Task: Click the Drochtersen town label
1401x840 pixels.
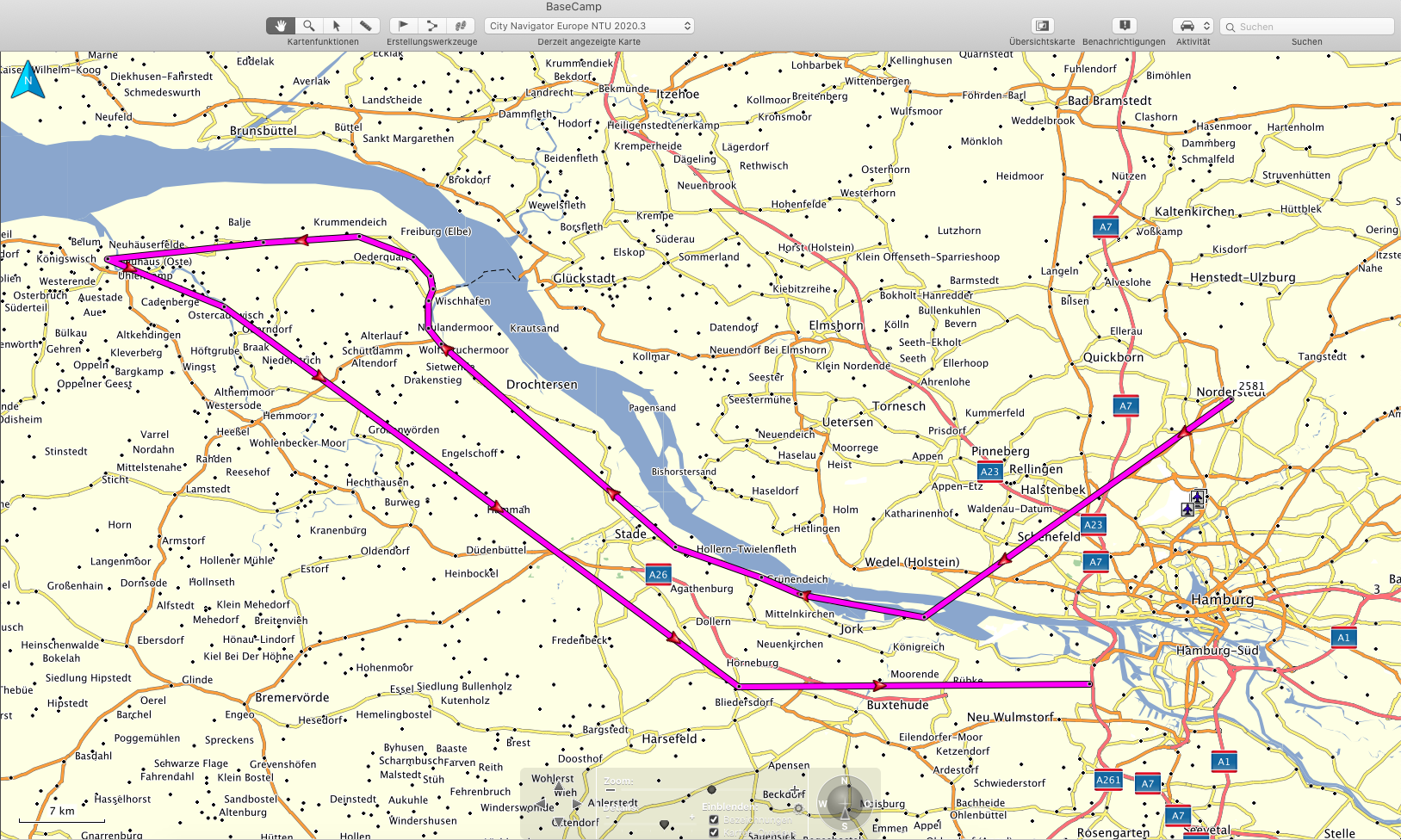Action: (542, 384)
